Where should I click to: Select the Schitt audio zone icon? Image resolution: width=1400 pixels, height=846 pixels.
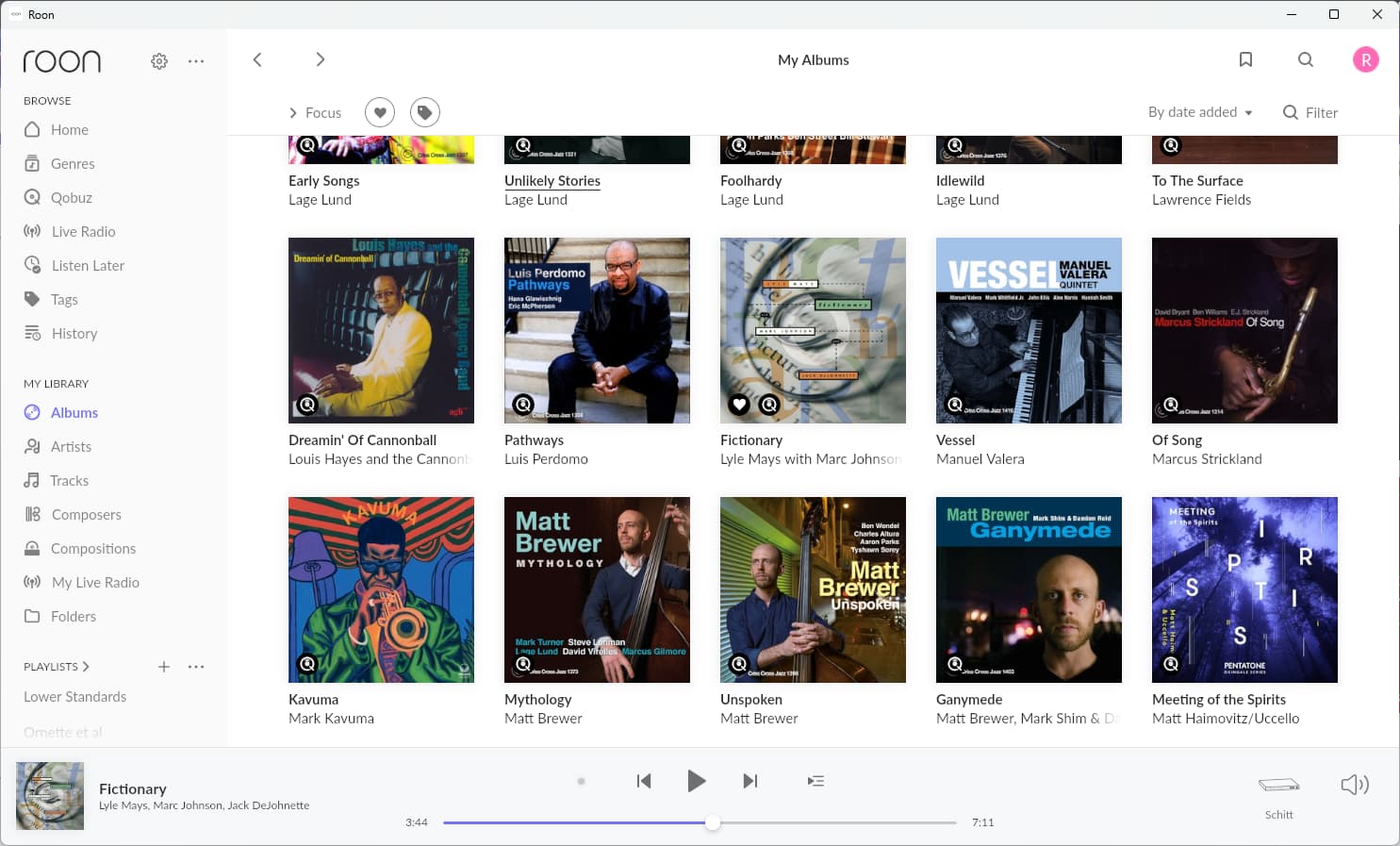1278,786
